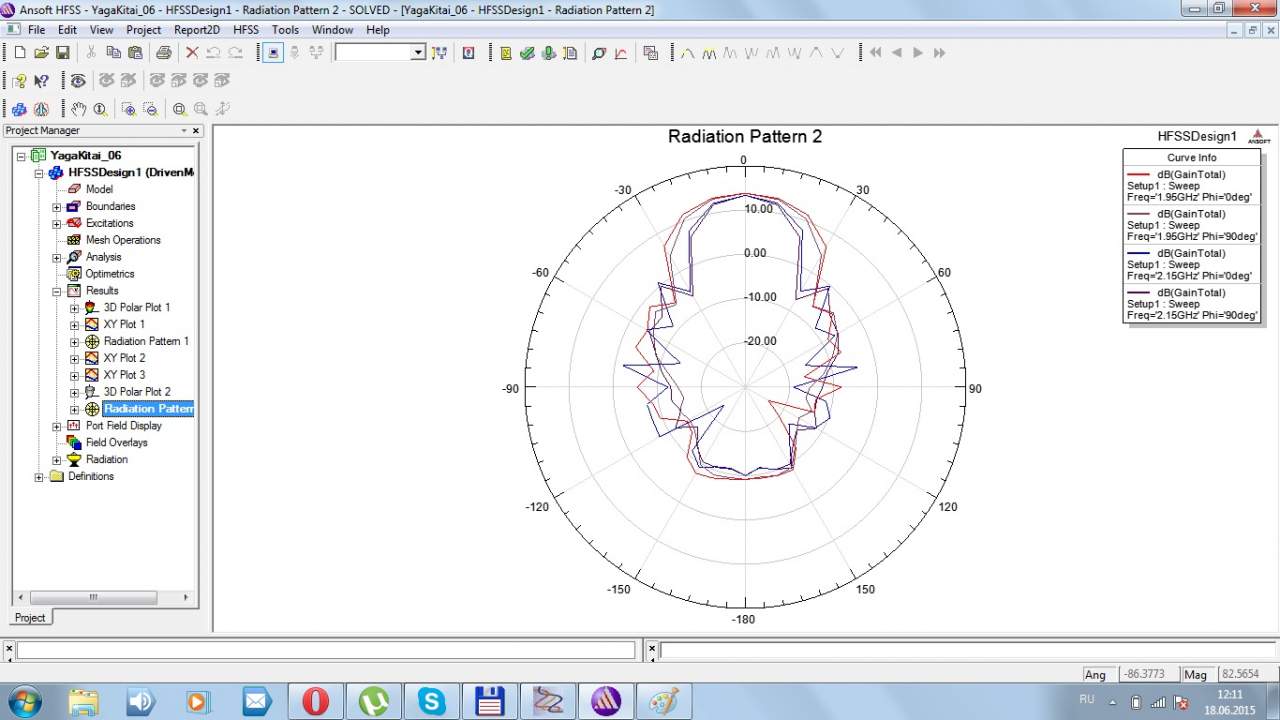Click the context help arrow icon
The width and height of the screenshot is (1280, 720).
coord(41,81)
